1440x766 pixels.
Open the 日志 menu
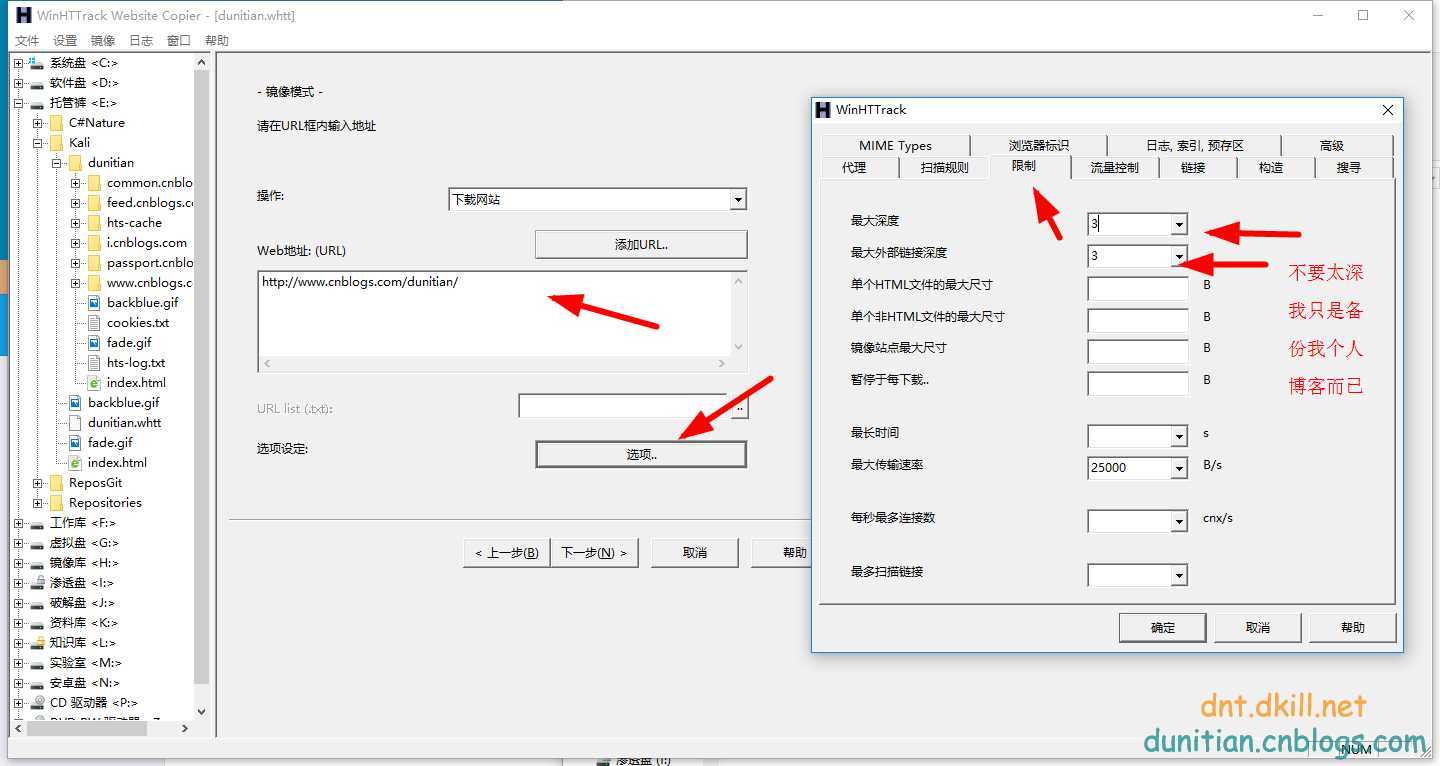(x=141, y=41)
